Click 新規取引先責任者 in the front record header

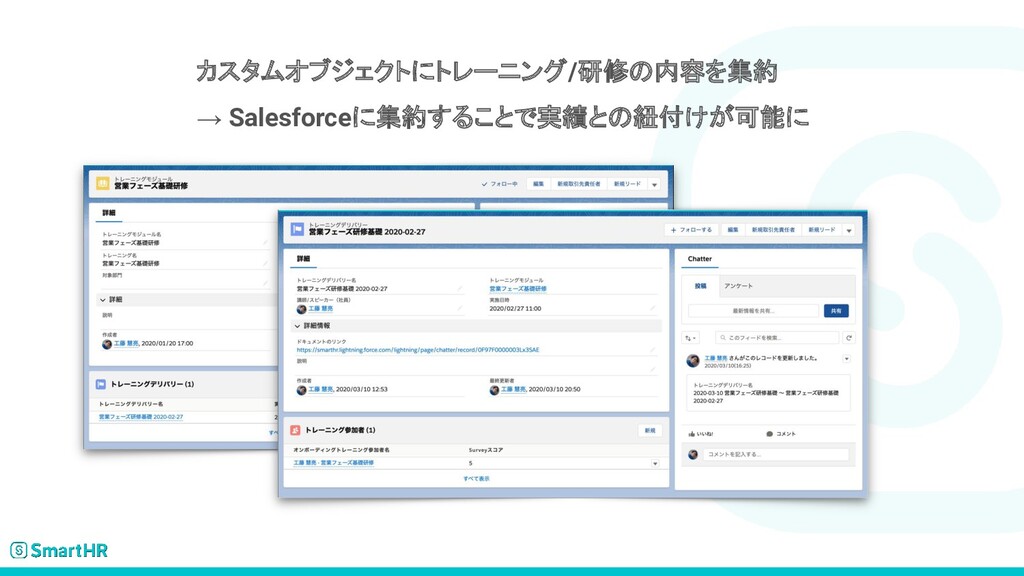pos(773,230)
